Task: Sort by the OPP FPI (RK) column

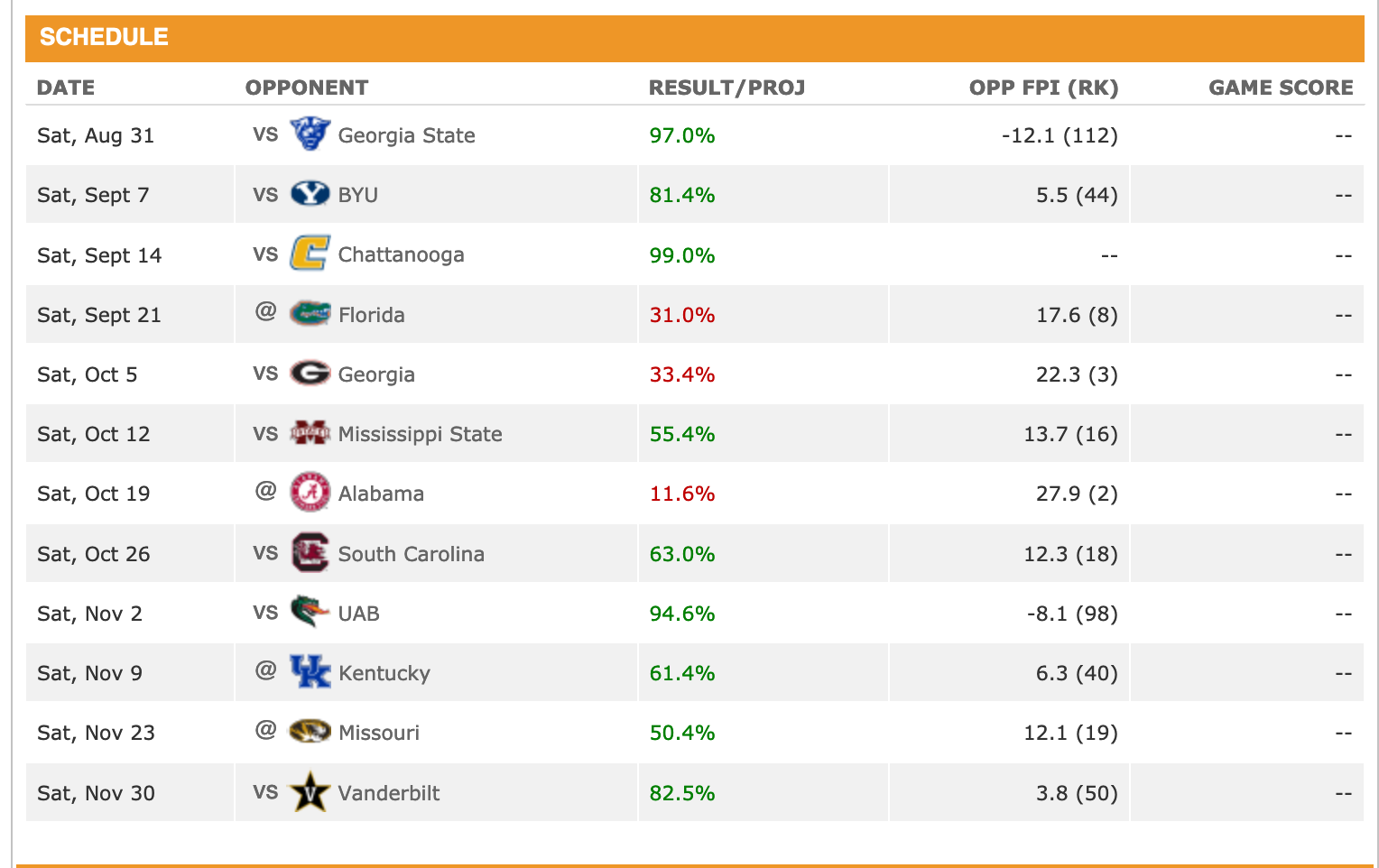Action: (x=1043, y=88)
